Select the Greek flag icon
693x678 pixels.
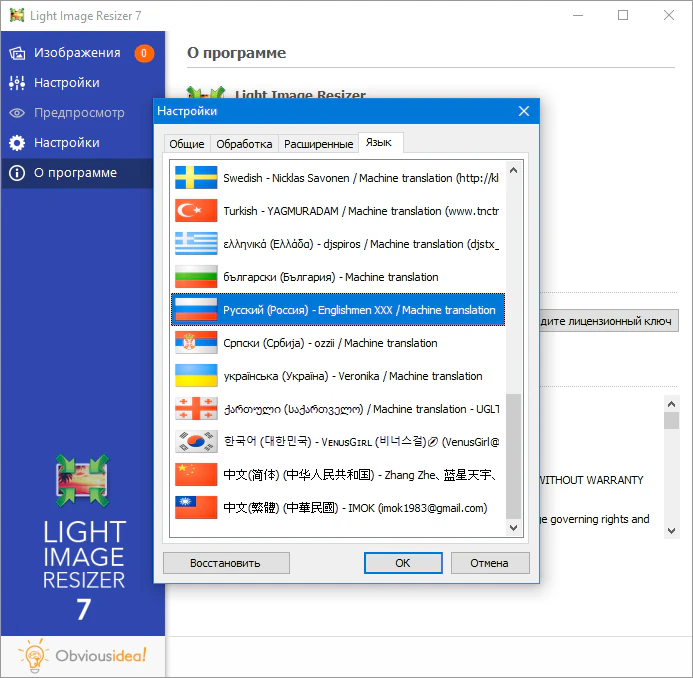[x=196, y=244]
